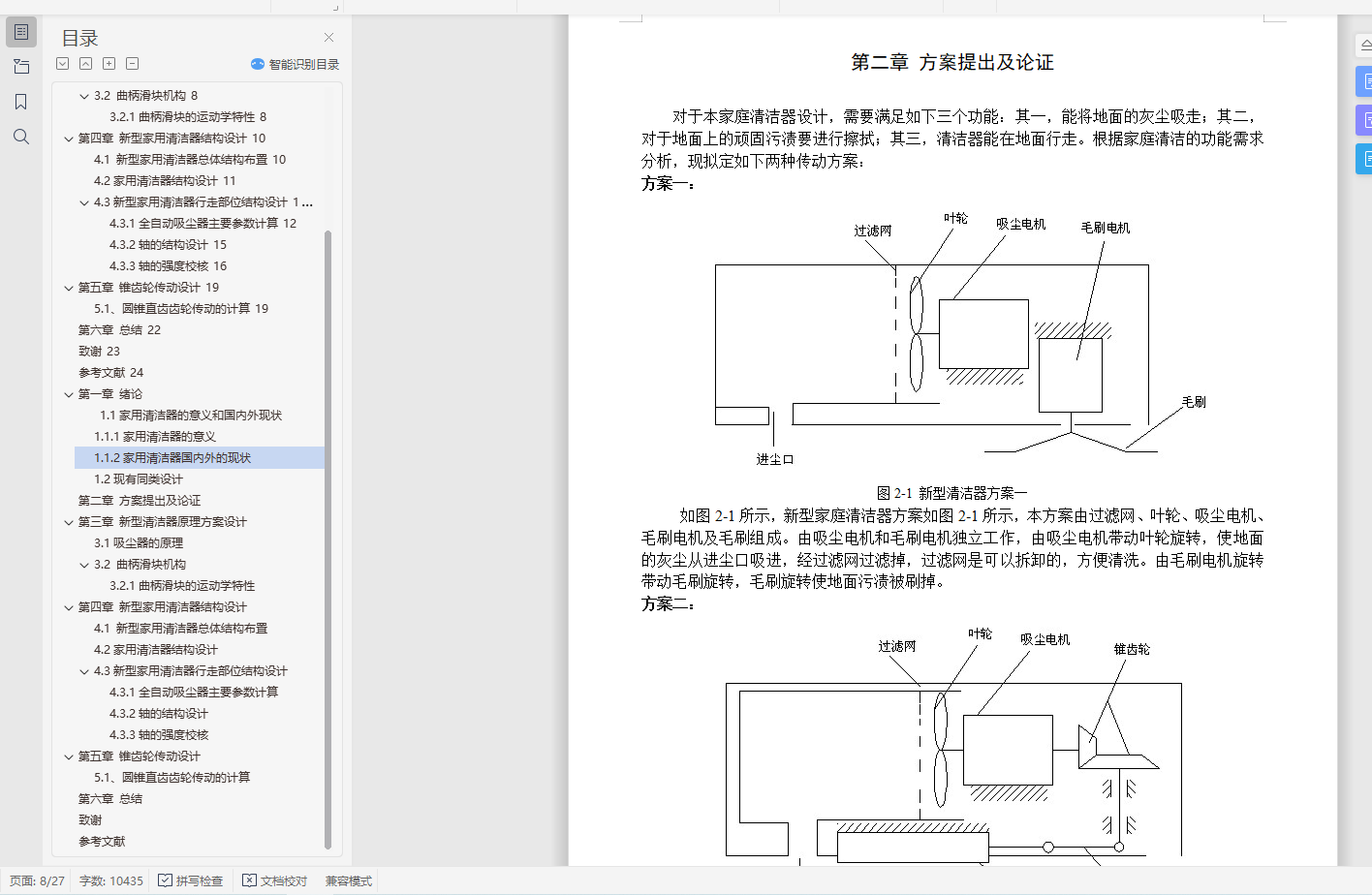
Task: Click the spell check icon beside 拼写检查
Action: tap(166, 880)
